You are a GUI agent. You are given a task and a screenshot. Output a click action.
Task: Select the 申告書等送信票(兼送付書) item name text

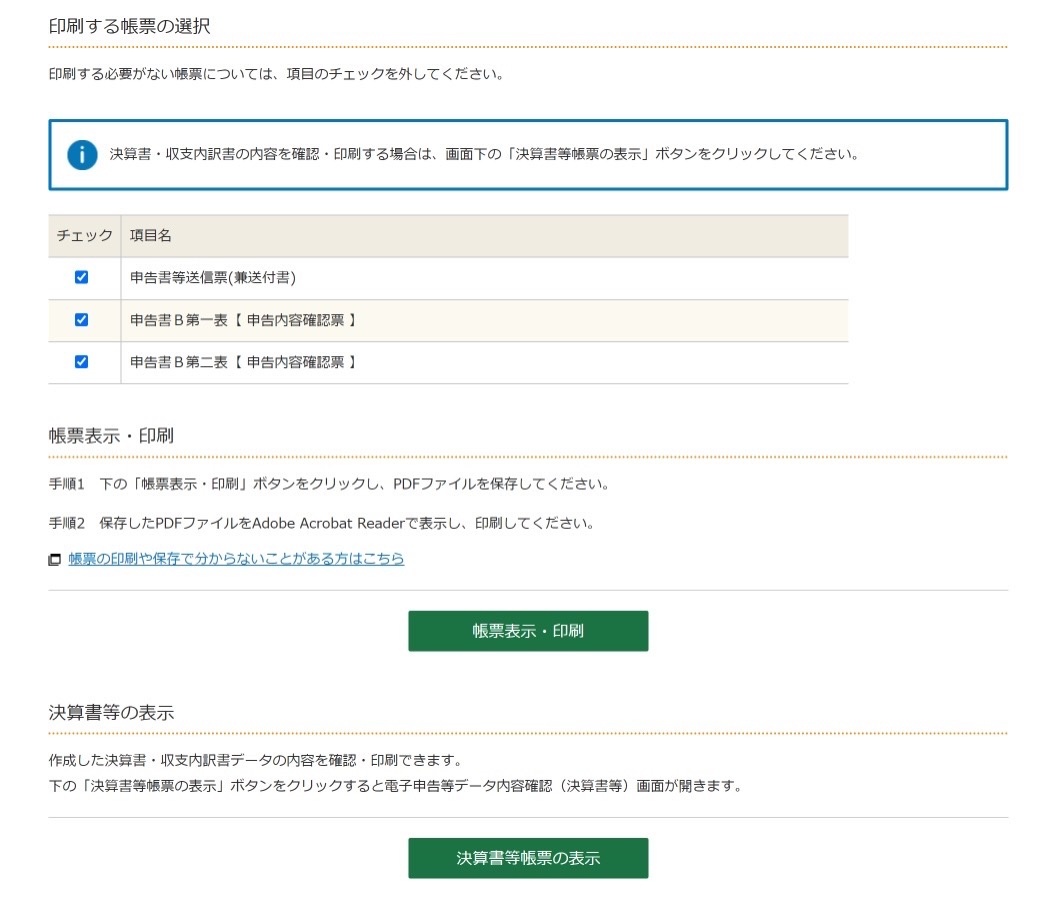click(x=213, y=278)
